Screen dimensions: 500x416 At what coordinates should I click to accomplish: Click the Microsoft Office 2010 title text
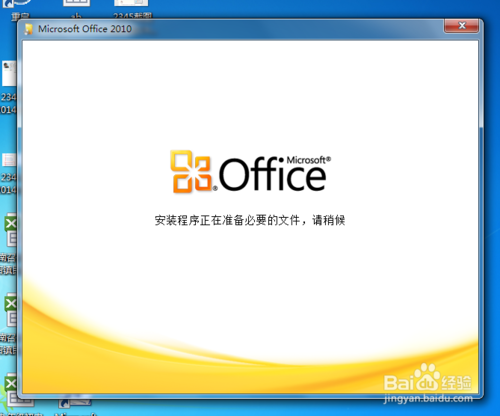[85, 29]
